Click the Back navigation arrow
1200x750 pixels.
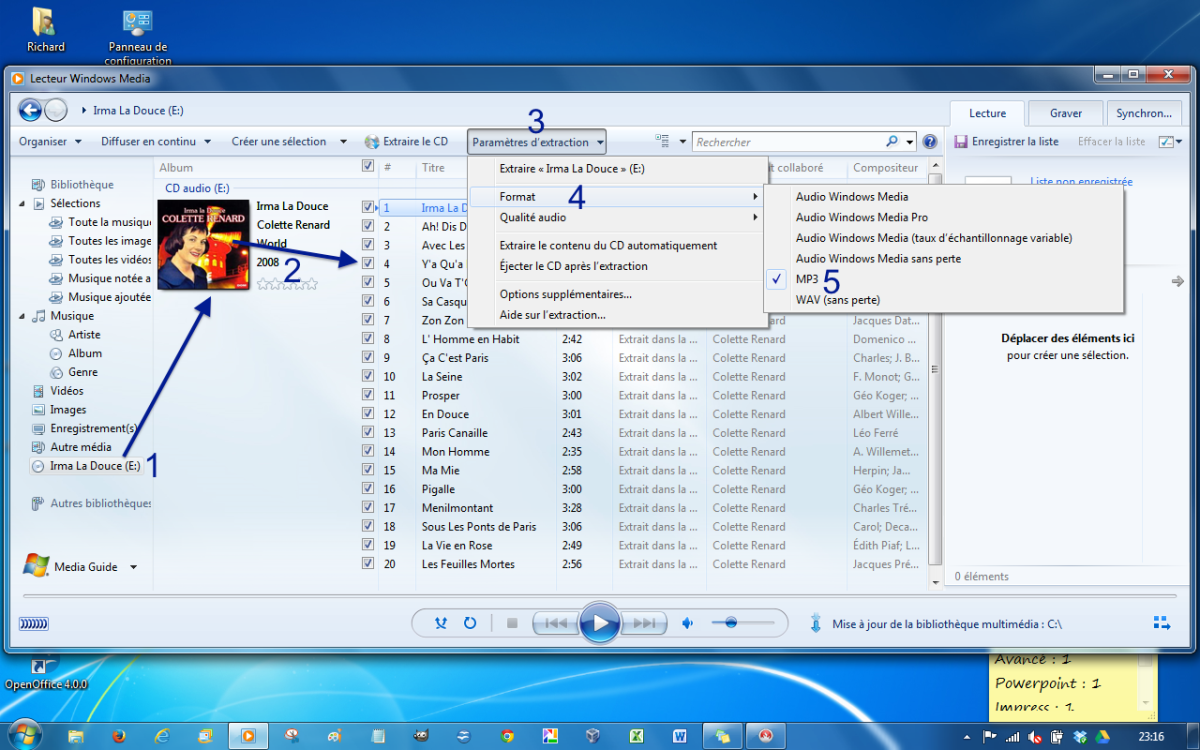(x=30, y=110)
